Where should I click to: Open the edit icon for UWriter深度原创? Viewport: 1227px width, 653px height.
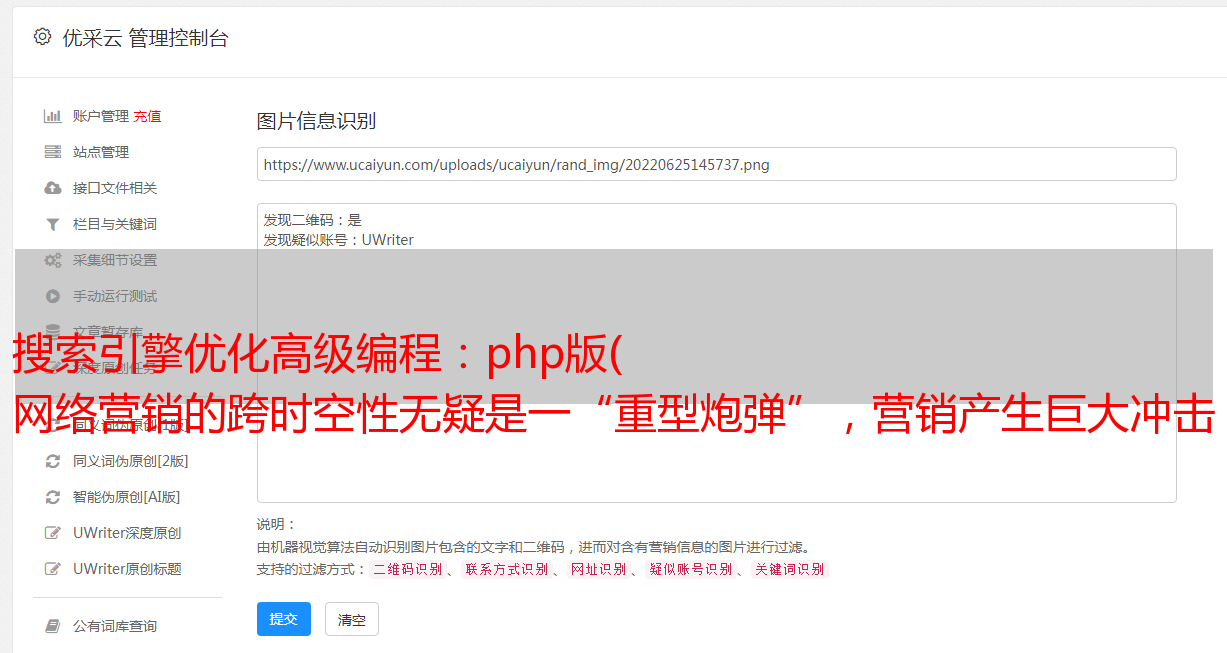[x=53, y=533]
